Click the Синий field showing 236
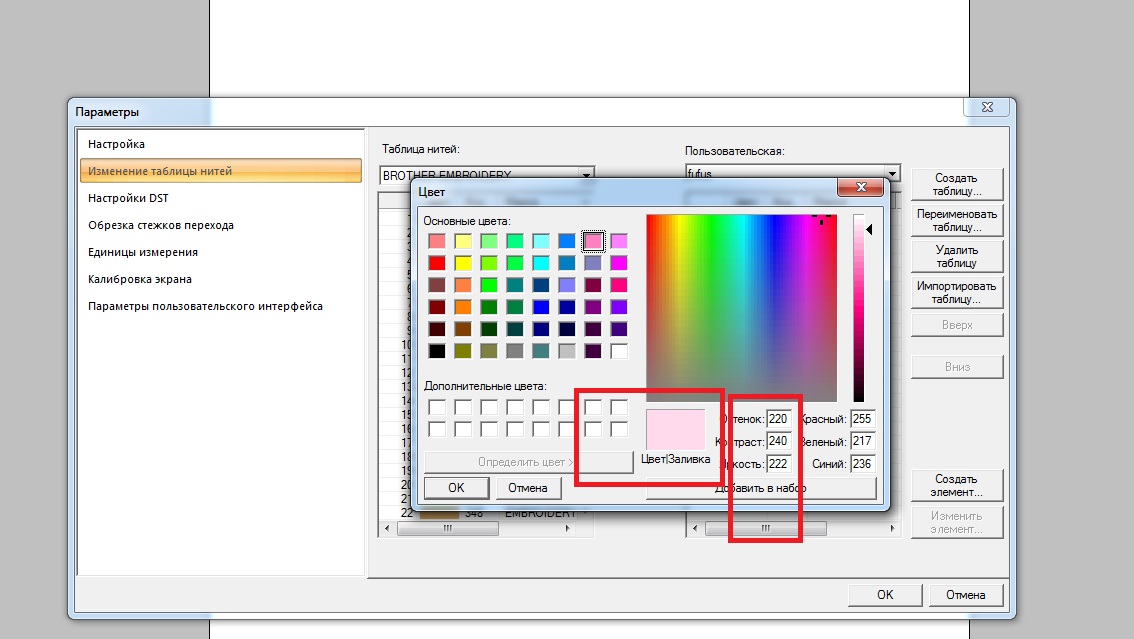Viewport: 1134px width, 639px height. 861,464
